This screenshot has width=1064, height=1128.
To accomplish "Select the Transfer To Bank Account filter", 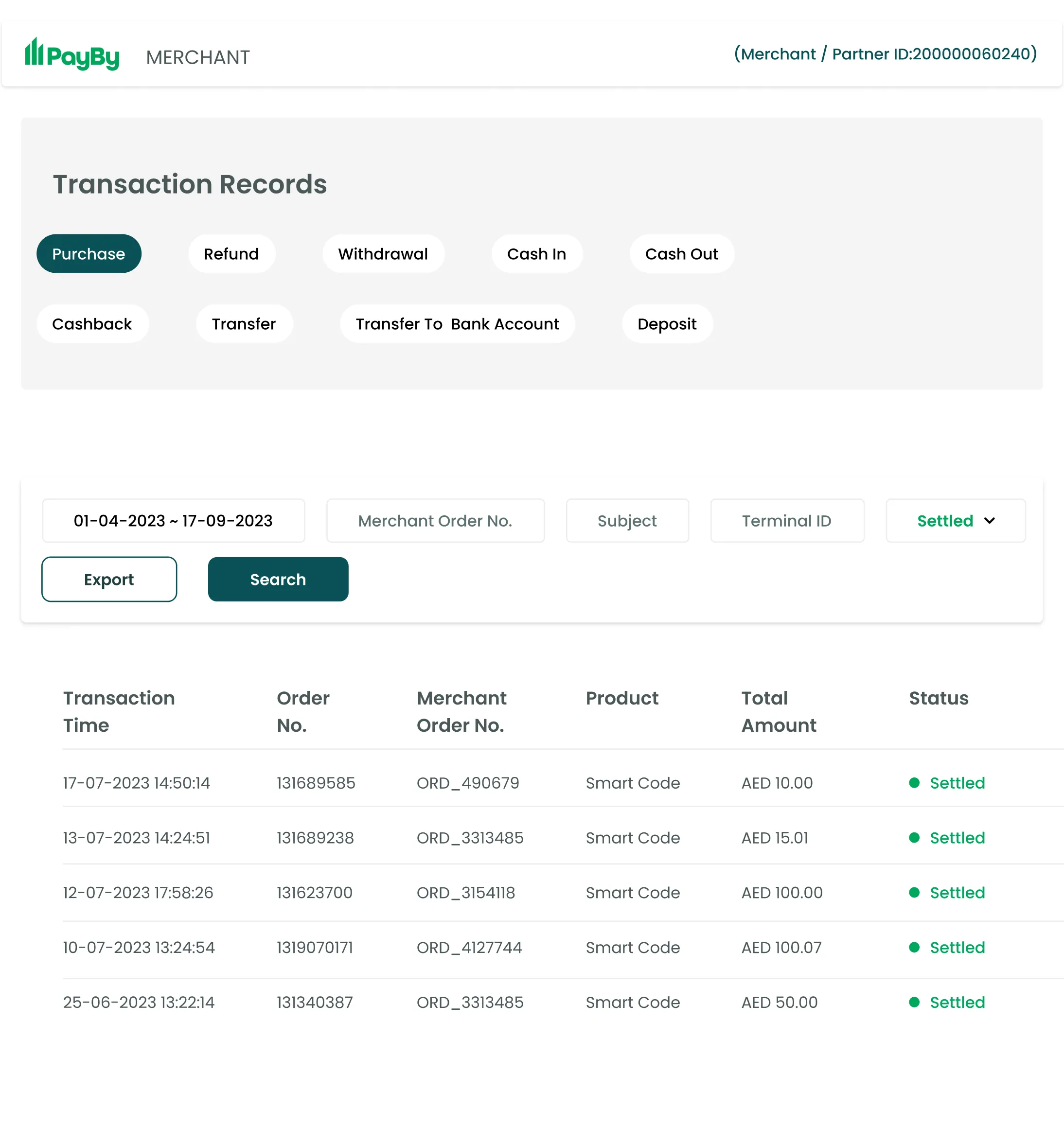I will point(458,323).
